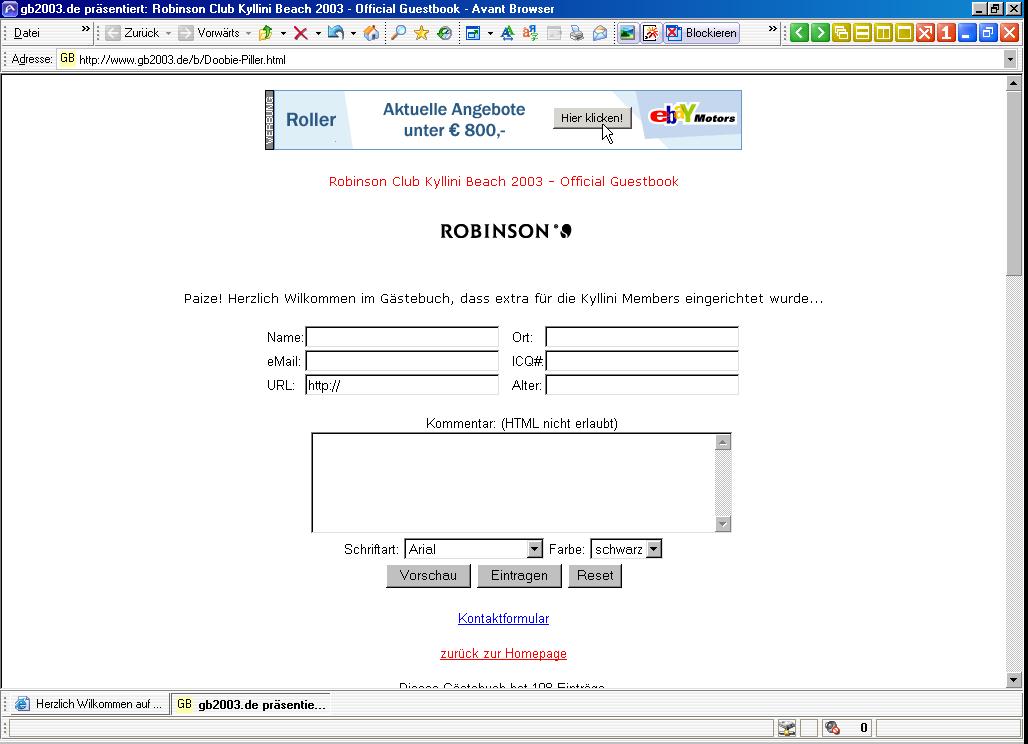Close all windows with the red-orange X icon

925,33
